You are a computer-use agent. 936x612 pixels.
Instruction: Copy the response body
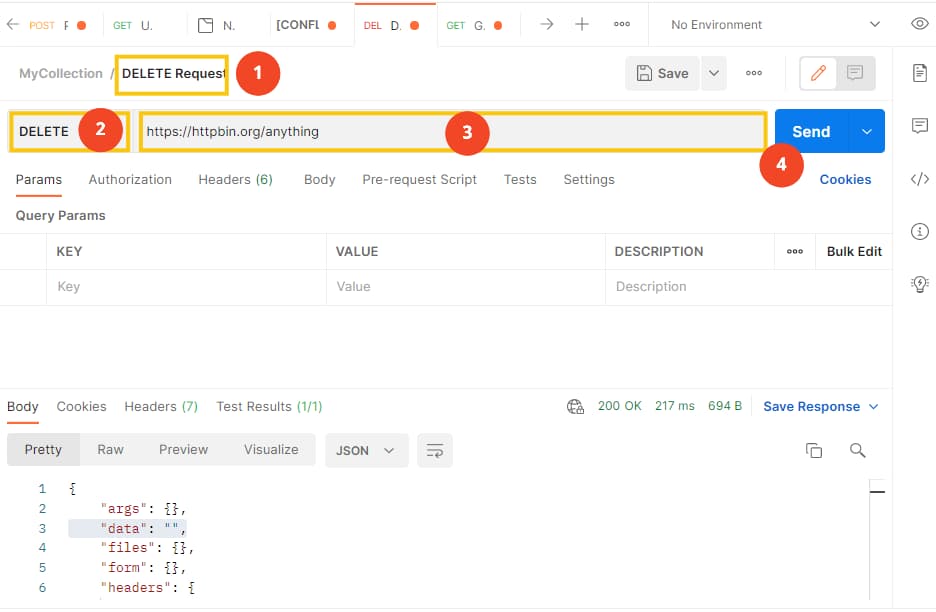[814, 450]
